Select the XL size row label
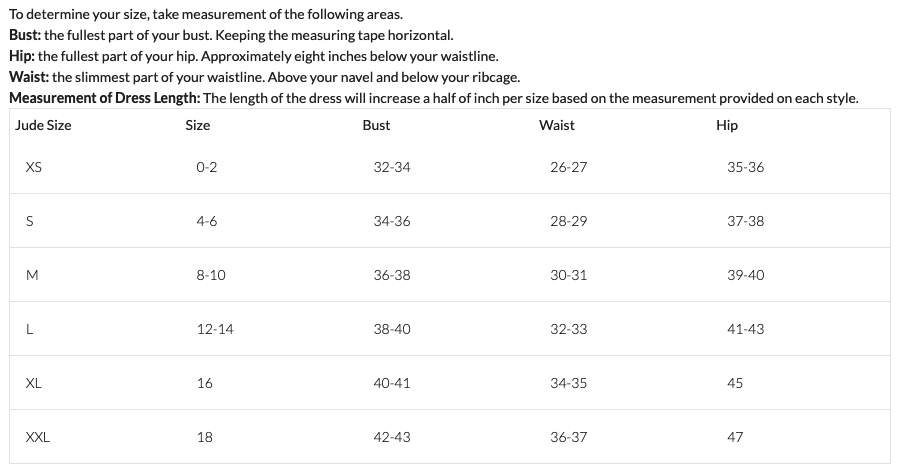Viewport: 902px width, 475px height. point(33,384)
